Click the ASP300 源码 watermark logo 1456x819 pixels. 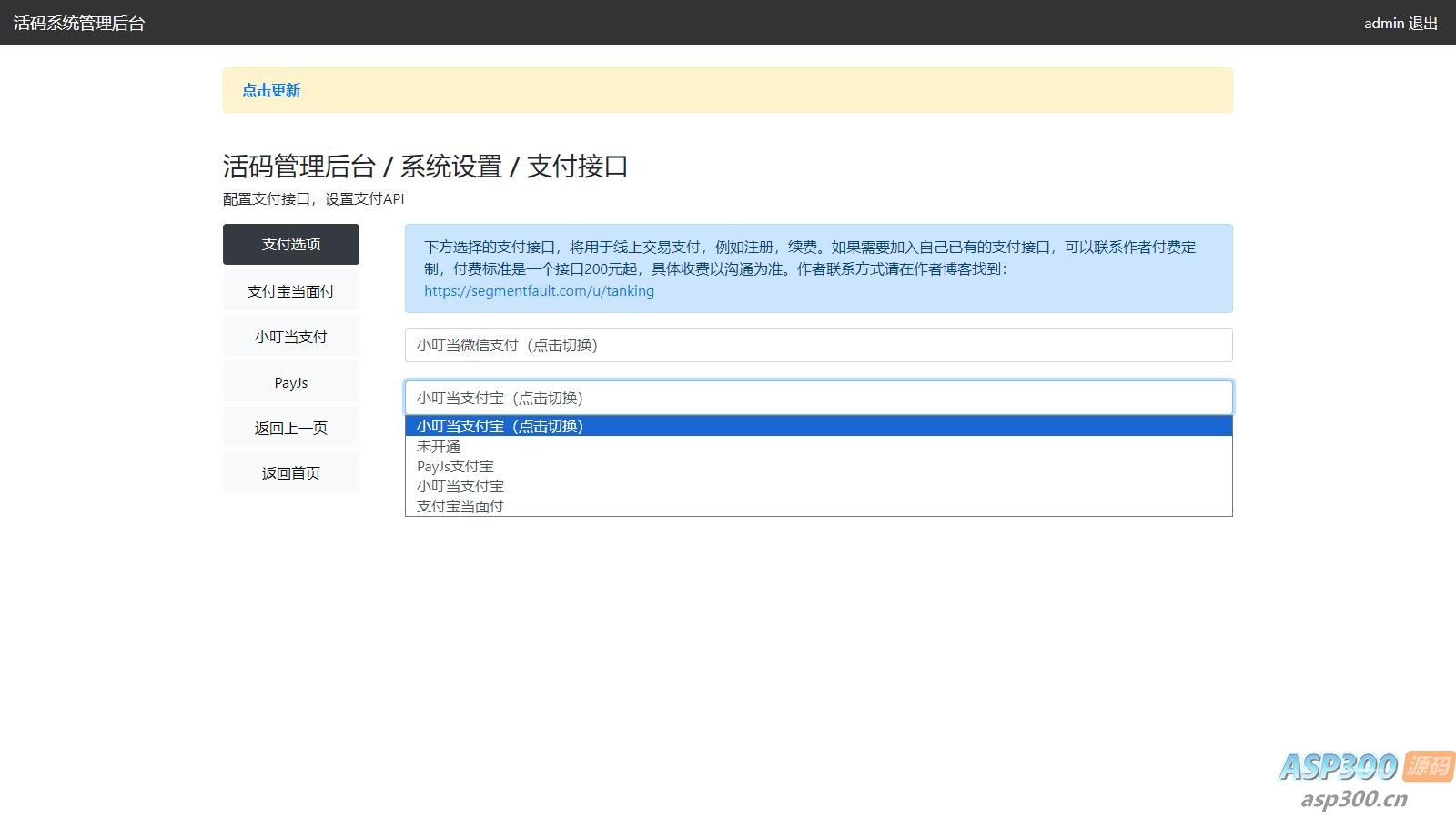point(1365,767)
